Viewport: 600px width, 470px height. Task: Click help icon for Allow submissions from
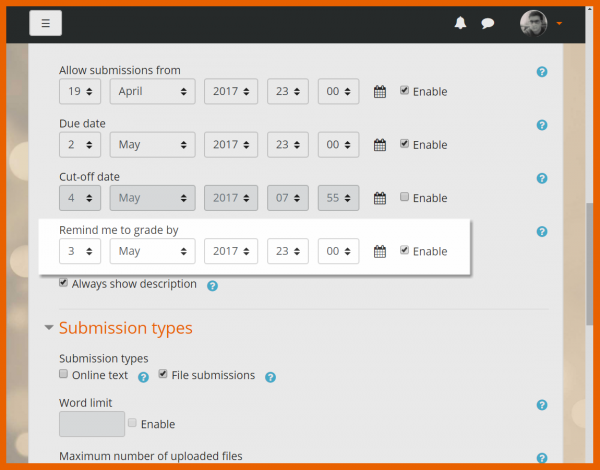click(x=541, y=72)
